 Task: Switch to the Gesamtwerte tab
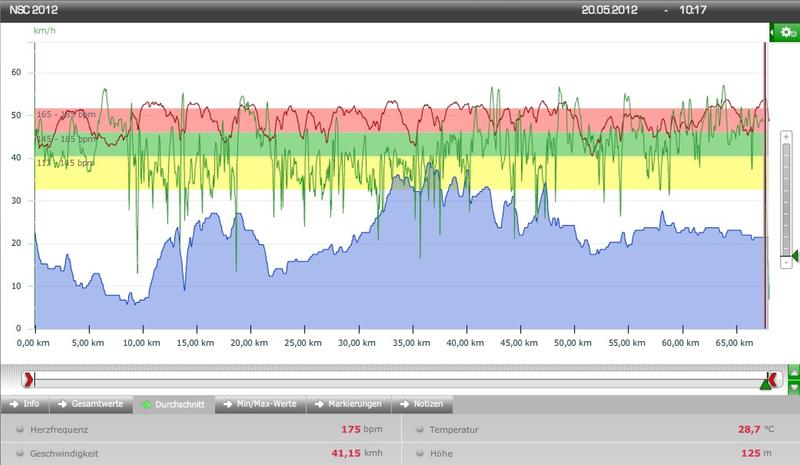pos(91,404)
